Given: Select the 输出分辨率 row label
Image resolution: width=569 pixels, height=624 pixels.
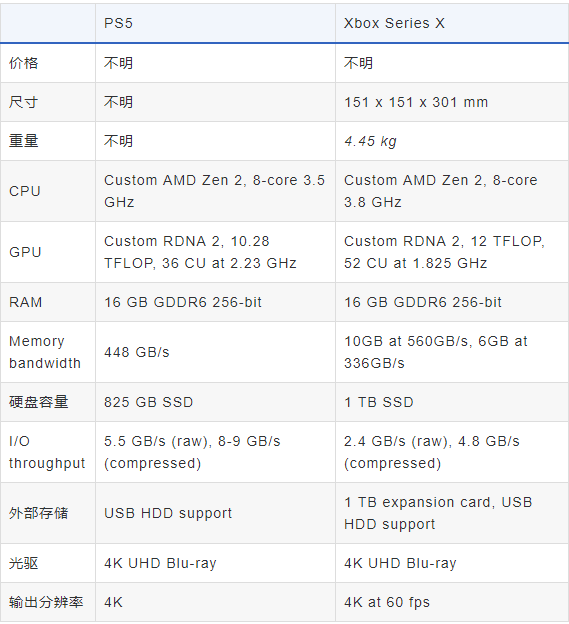Looking at the screenshot, I should coord(48,602).
